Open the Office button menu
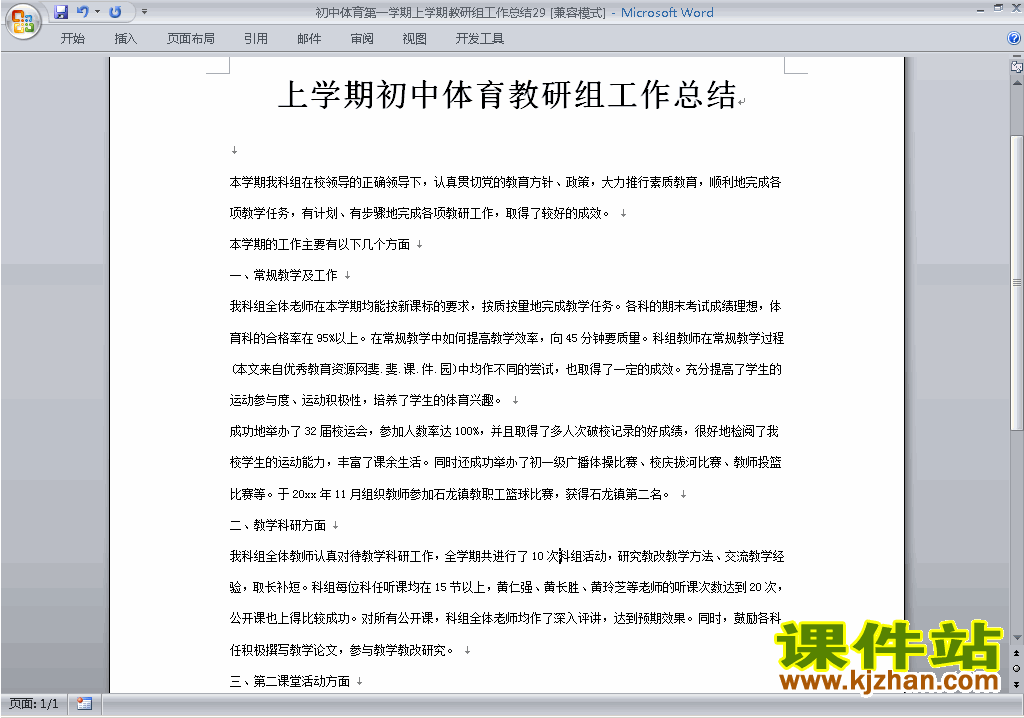1024x718 pixels. [23, 22]
